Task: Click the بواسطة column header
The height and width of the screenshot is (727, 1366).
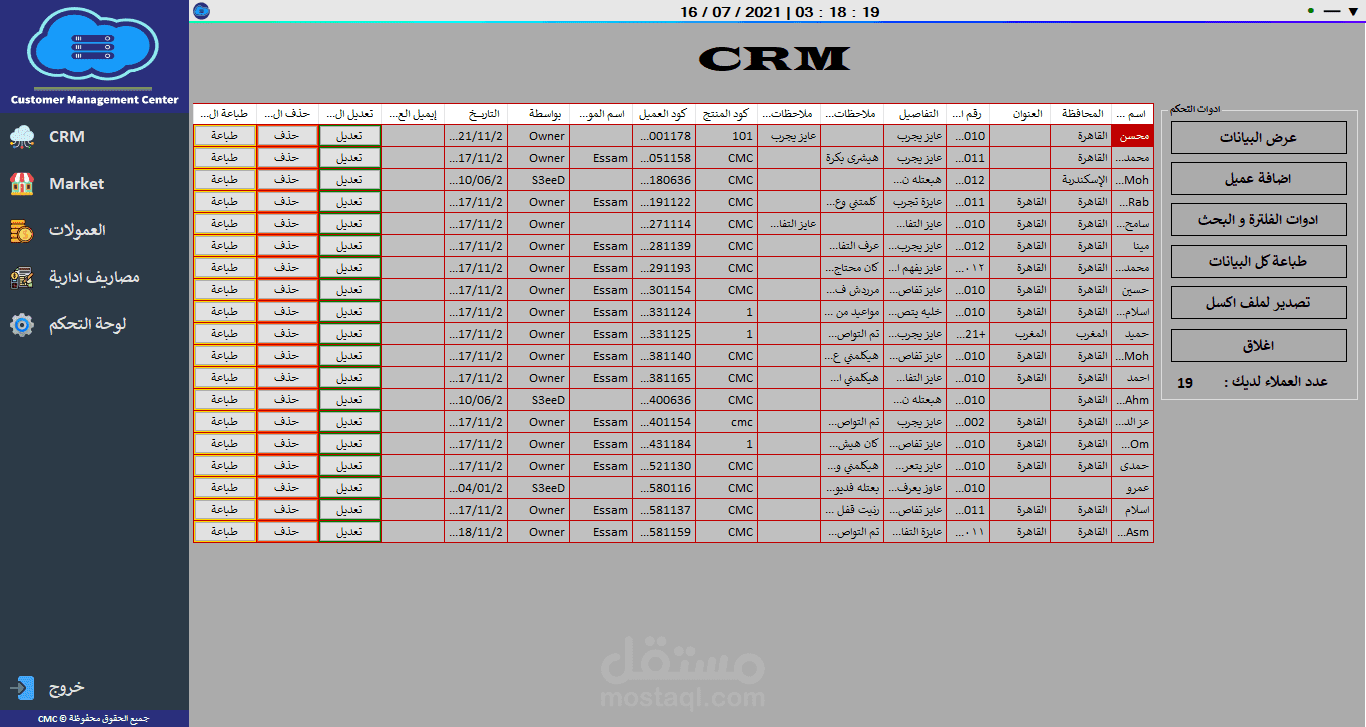Action: (539, 114)
